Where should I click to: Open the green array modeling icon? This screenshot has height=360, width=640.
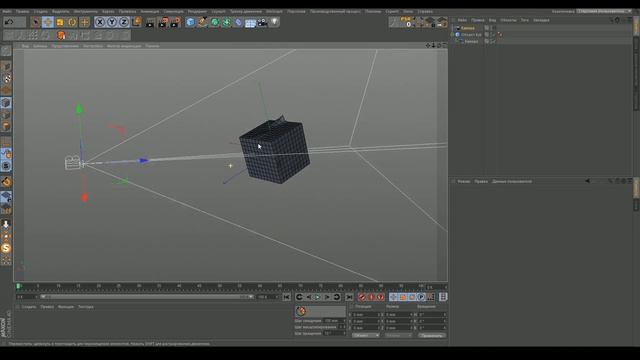[227, 22]
